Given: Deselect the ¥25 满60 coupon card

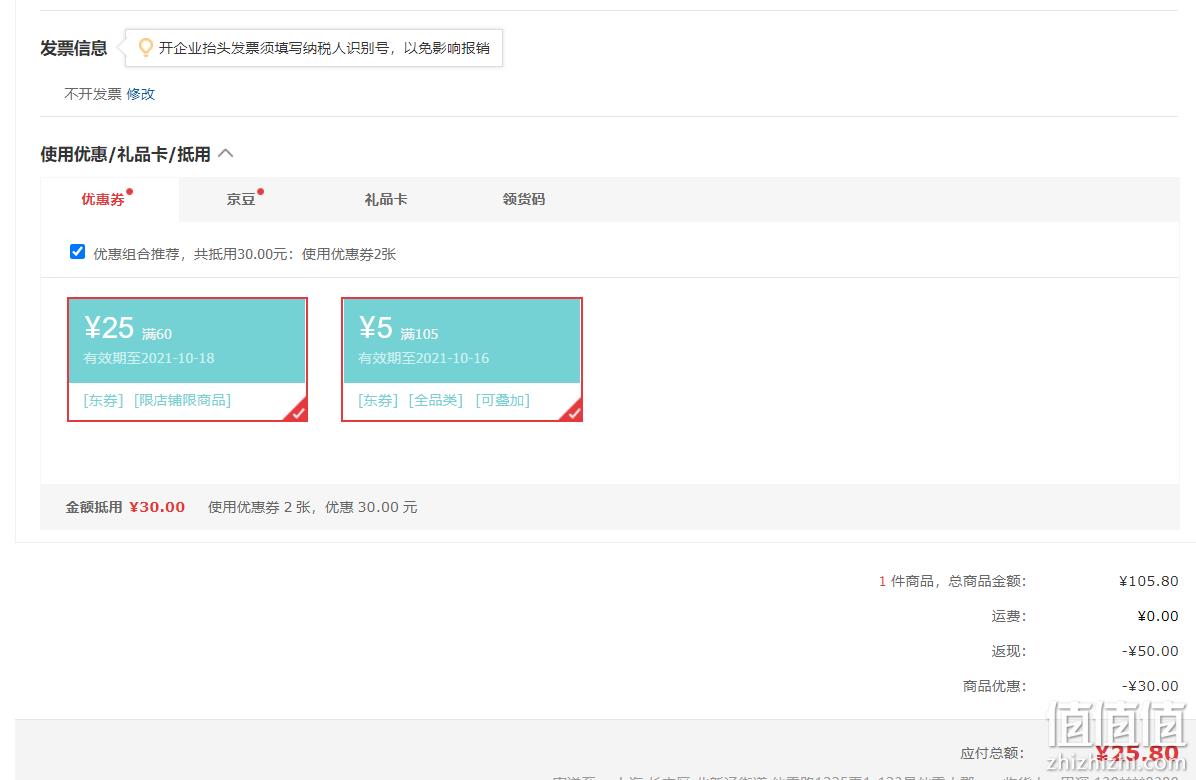Looking at the screenshot, I should pyautogui.click(x=188, y=359).
